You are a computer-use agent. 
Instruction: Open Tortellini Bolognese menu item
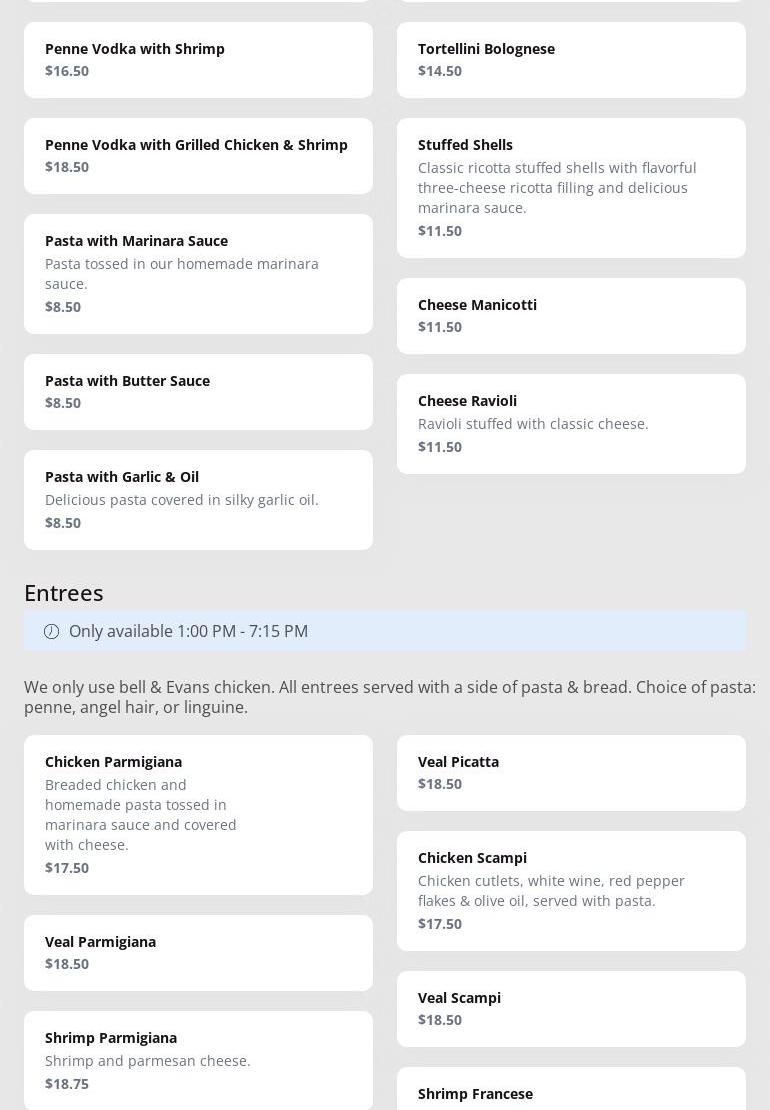click(x=571, y=60)
